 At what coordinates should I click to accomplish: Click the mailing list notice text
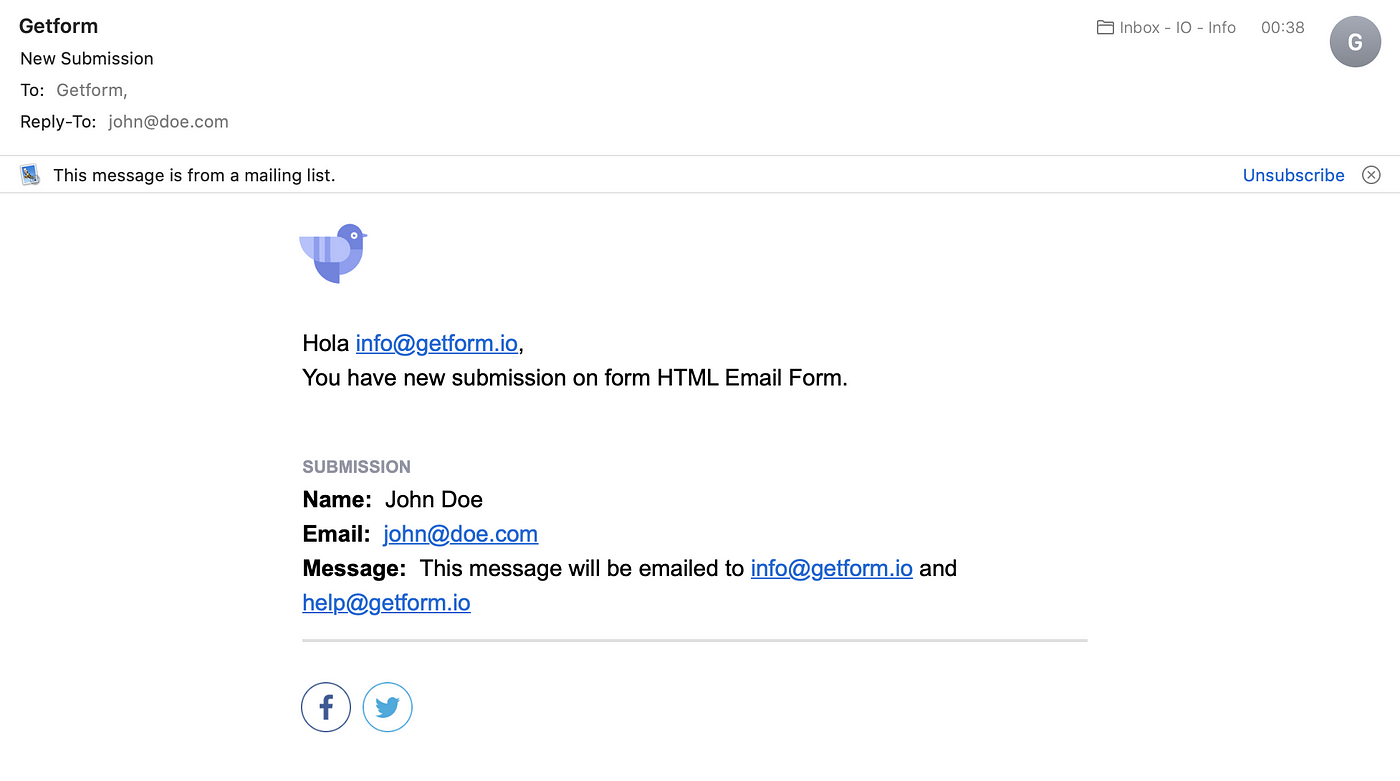[194, 175]
